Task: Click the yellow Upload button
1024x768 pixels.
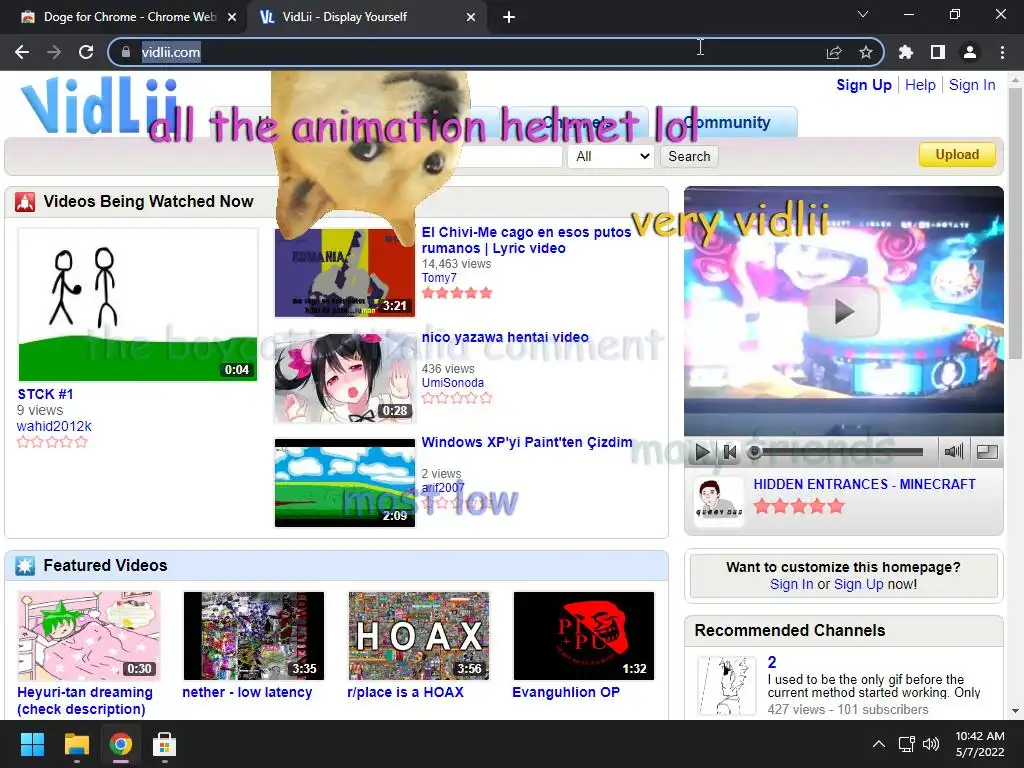Action: [957, 155]
